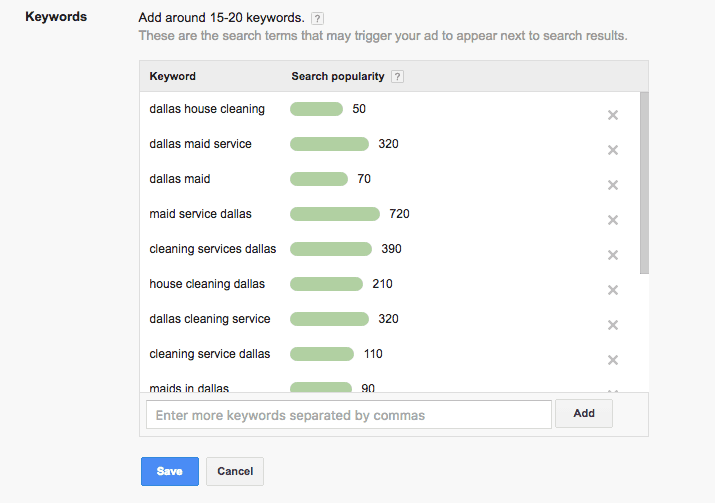Click the Search popularity column header
The width and height of the screenshot is (715, 503).
click(338, 76)
